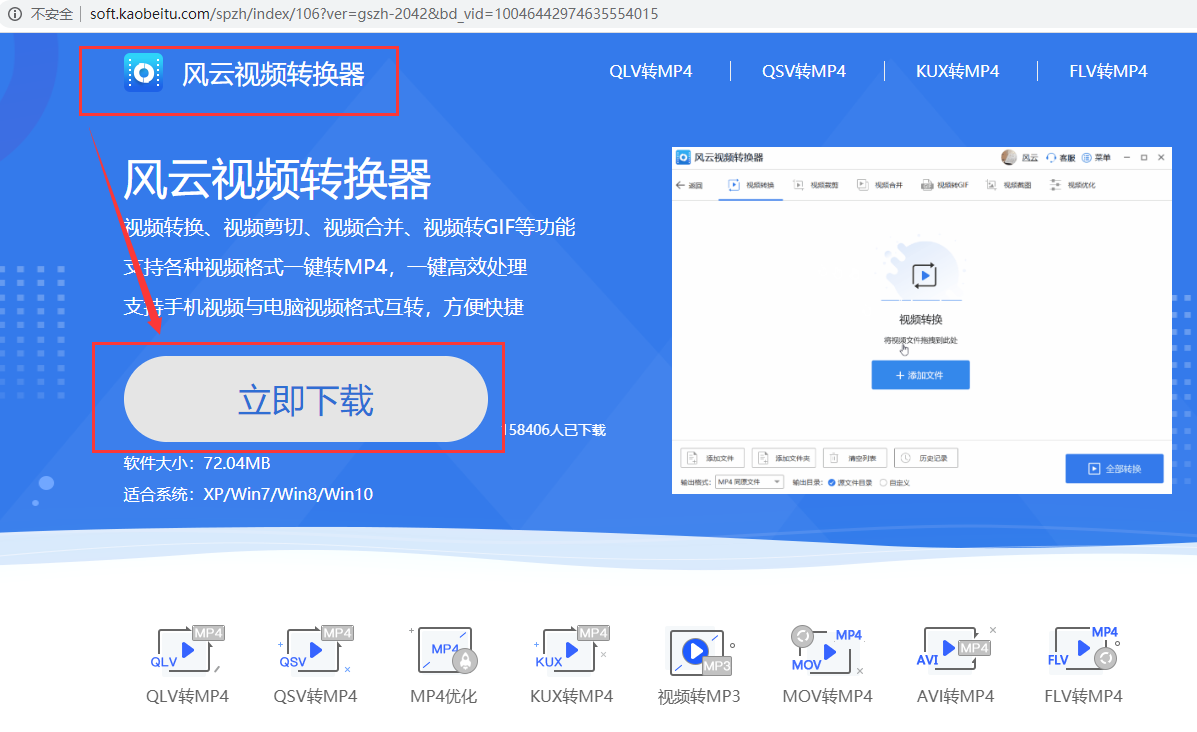
Task: Open QSV转MP4 in top navigation
Action: click(x=803, y=71)
